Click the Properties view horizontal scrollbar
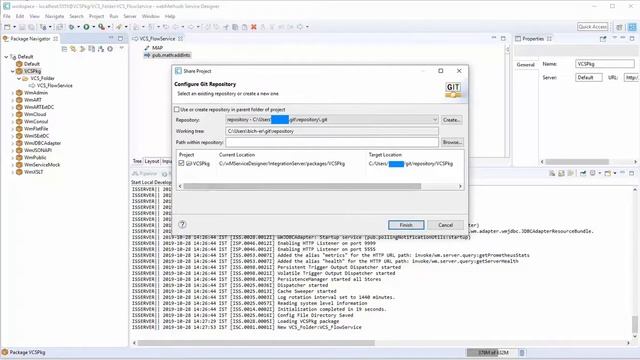This screenshot has height=360, width=640. click(577, 162)
